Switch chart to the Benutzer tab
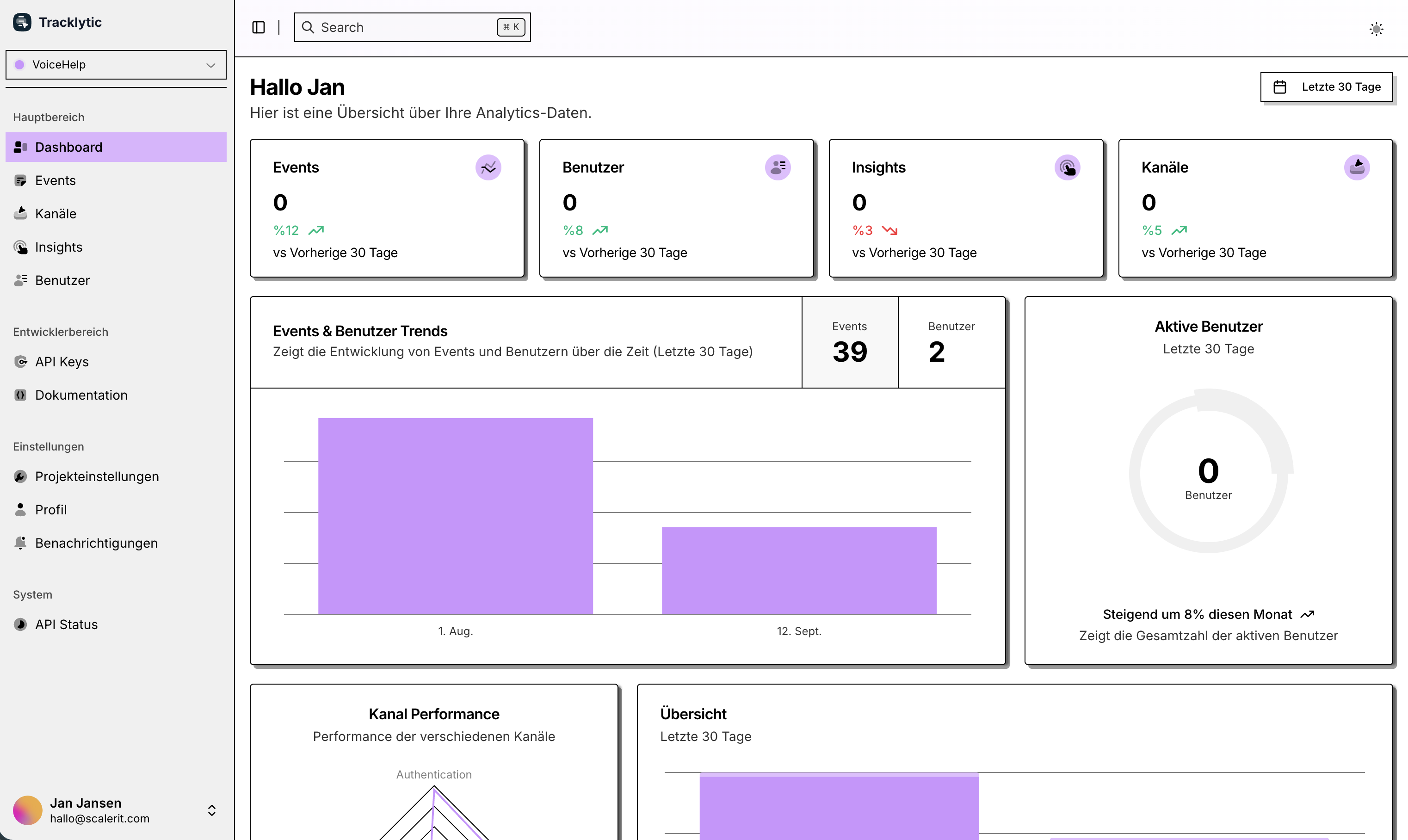Screen dimensions: 1408x840 [x=951, y=342]
